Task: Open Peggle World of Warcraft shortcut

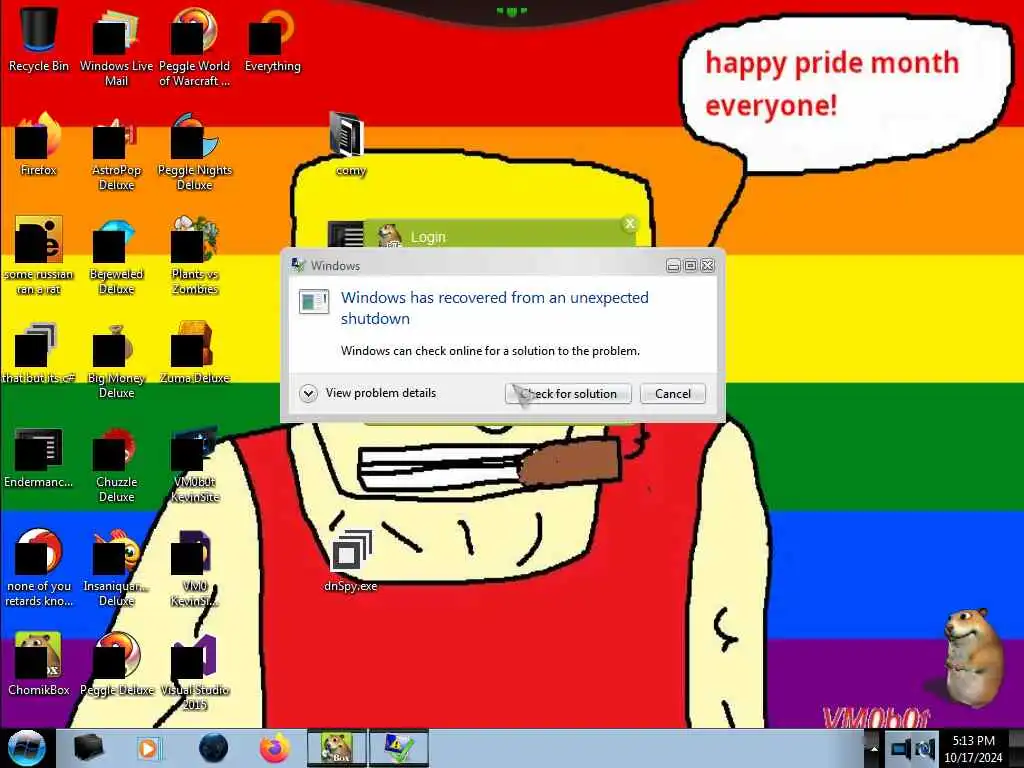Action: coord(194,46)
